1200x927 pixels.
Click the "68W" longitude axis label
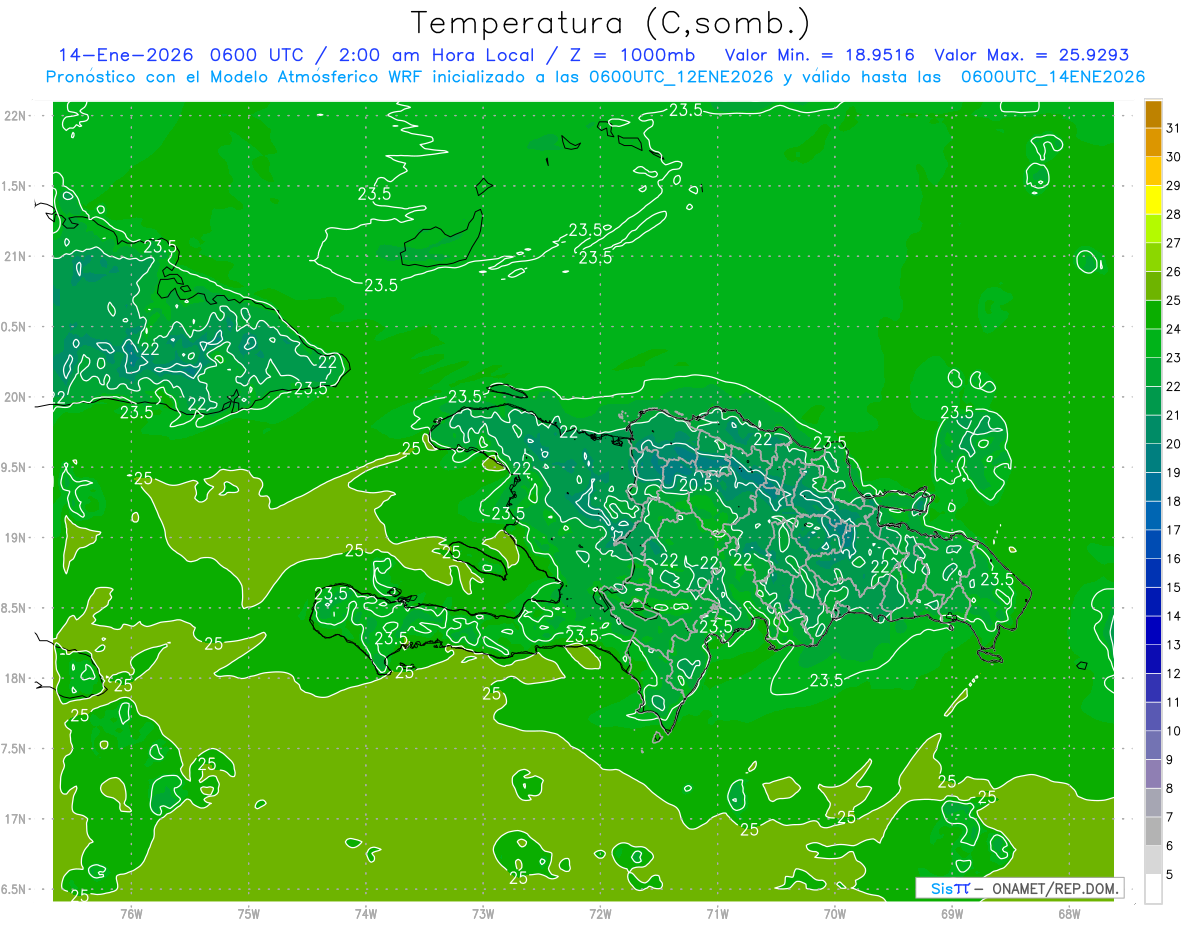tap(1069, 913)
